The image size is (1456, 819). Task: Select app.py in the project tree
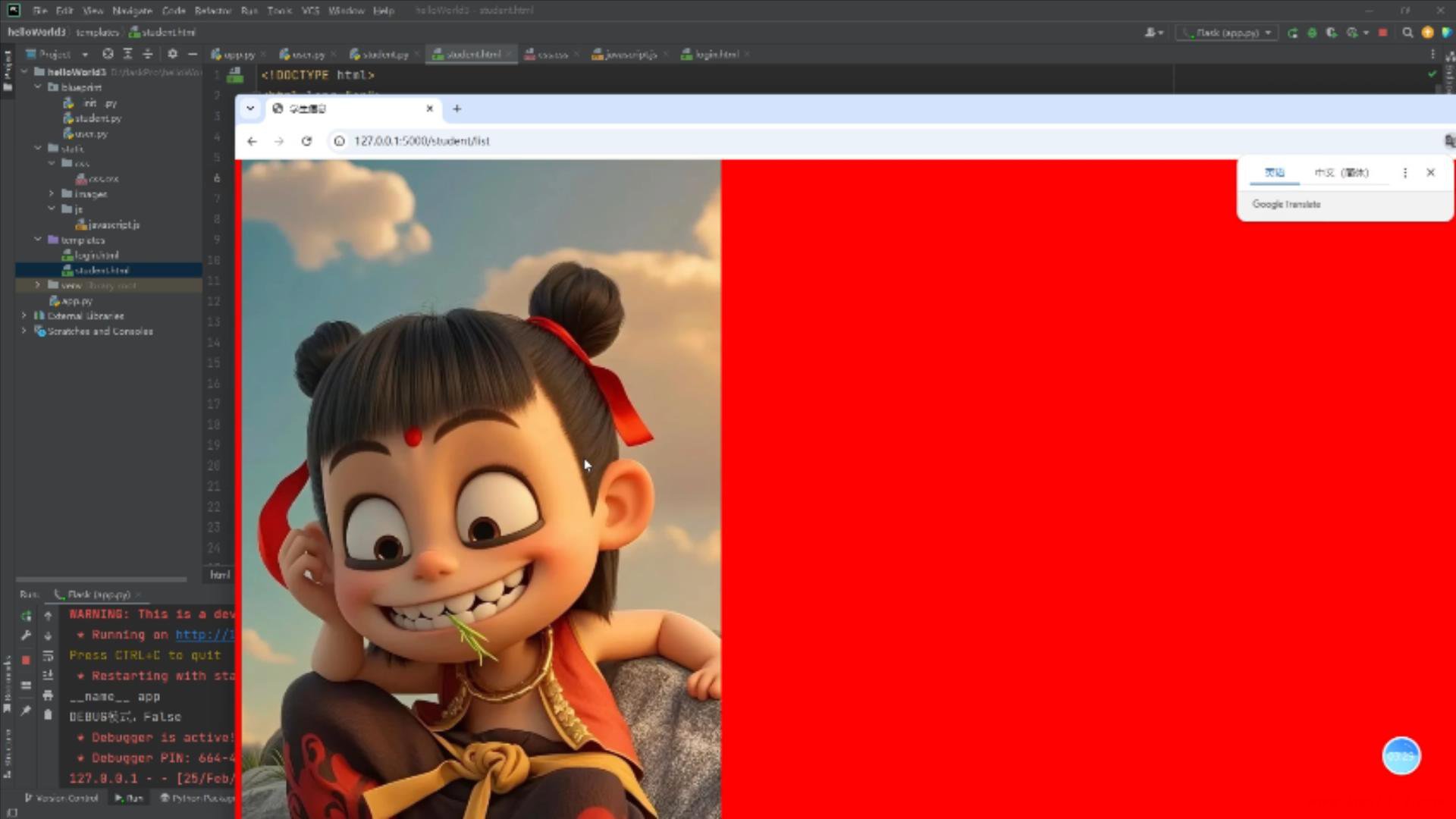click(71, 301)
